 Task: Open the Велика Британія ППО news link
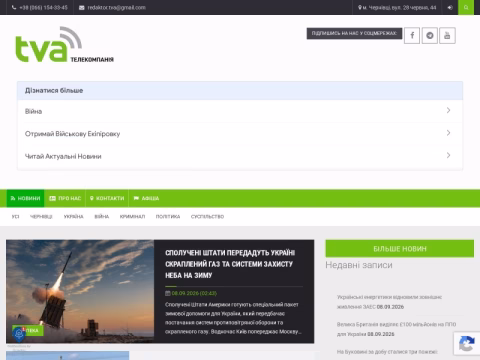(396, 329)
